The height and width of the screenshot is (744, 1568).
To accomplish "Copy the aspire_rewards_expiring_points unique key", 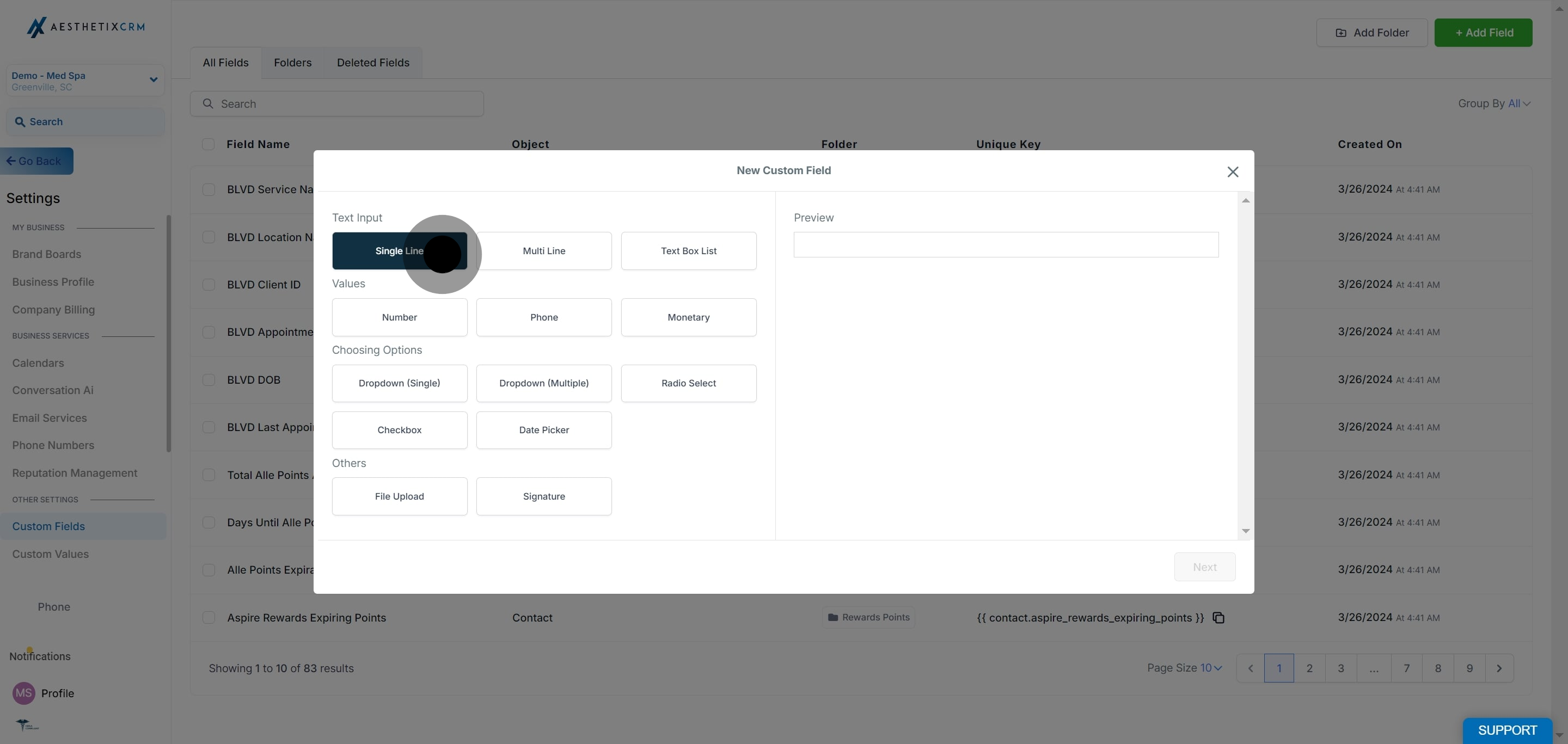I will coord(1218,618).
